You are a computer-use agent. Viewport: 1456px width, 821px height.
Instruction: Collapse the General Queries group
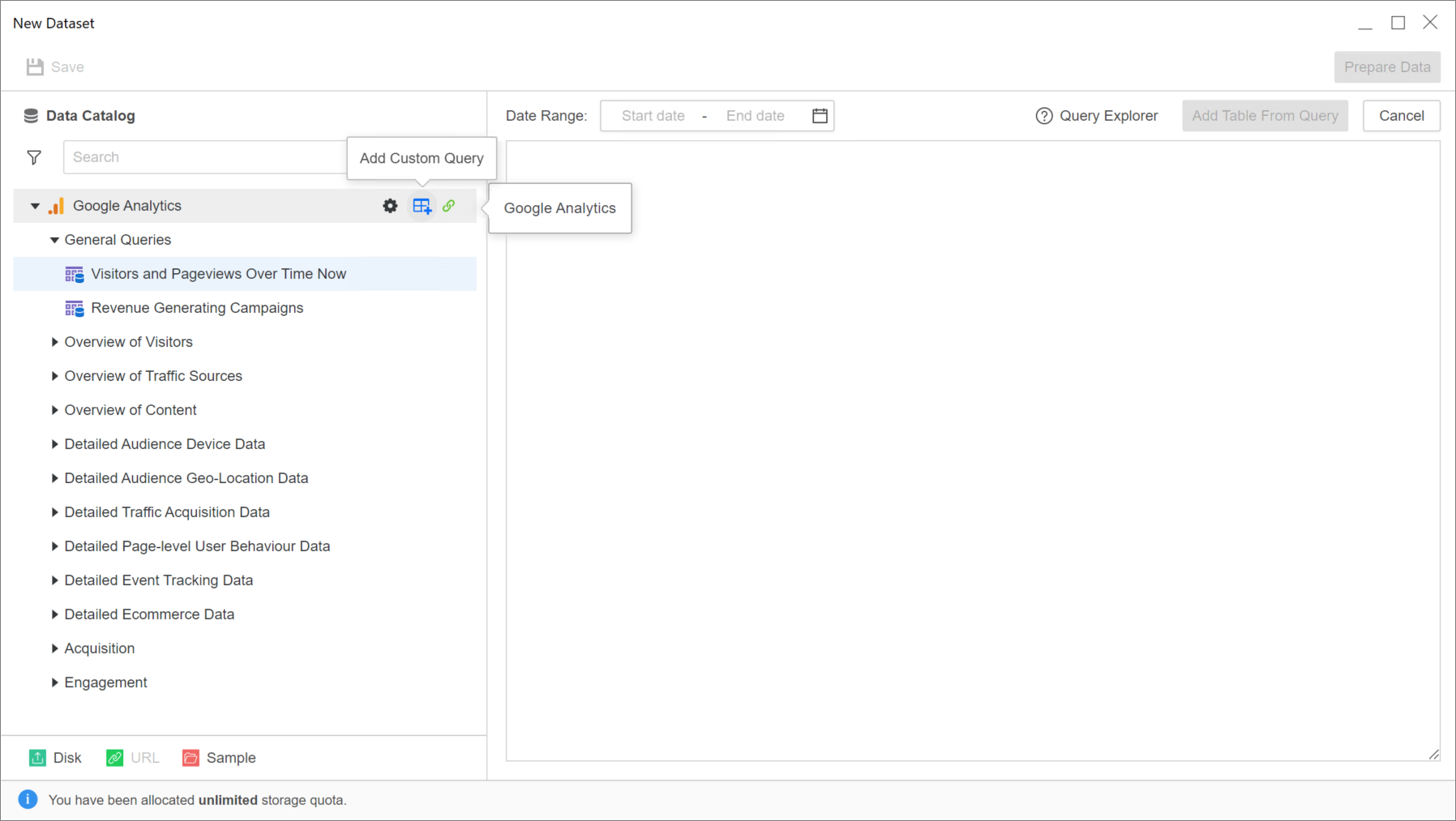(54, 240)
